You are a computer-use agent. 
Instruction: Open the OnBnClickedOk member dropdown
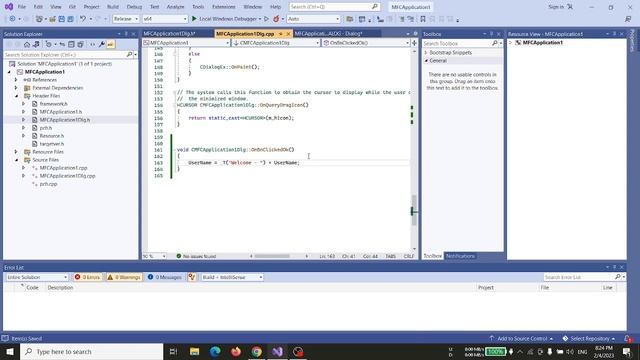point(366,43)
